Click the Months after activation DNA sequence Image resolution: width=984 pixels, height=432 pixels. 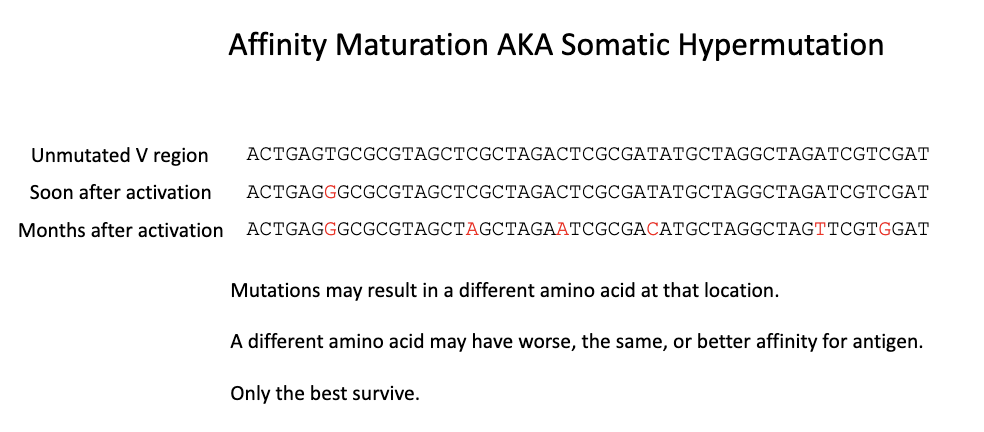(588, 229)
